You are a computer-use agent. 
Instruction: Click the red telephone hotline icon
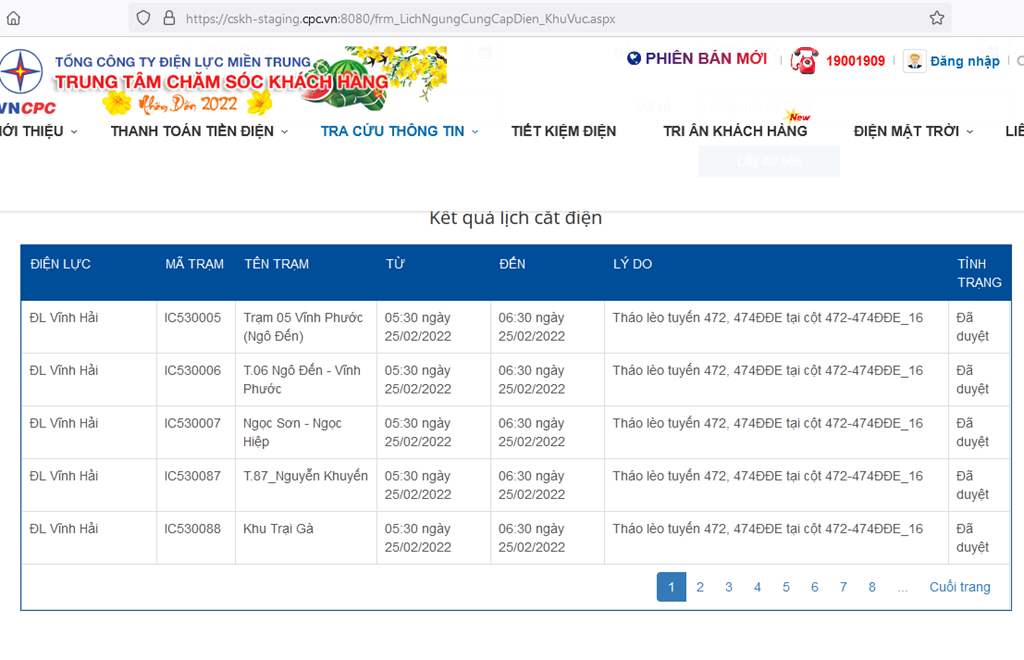click(x=804, y=61)
